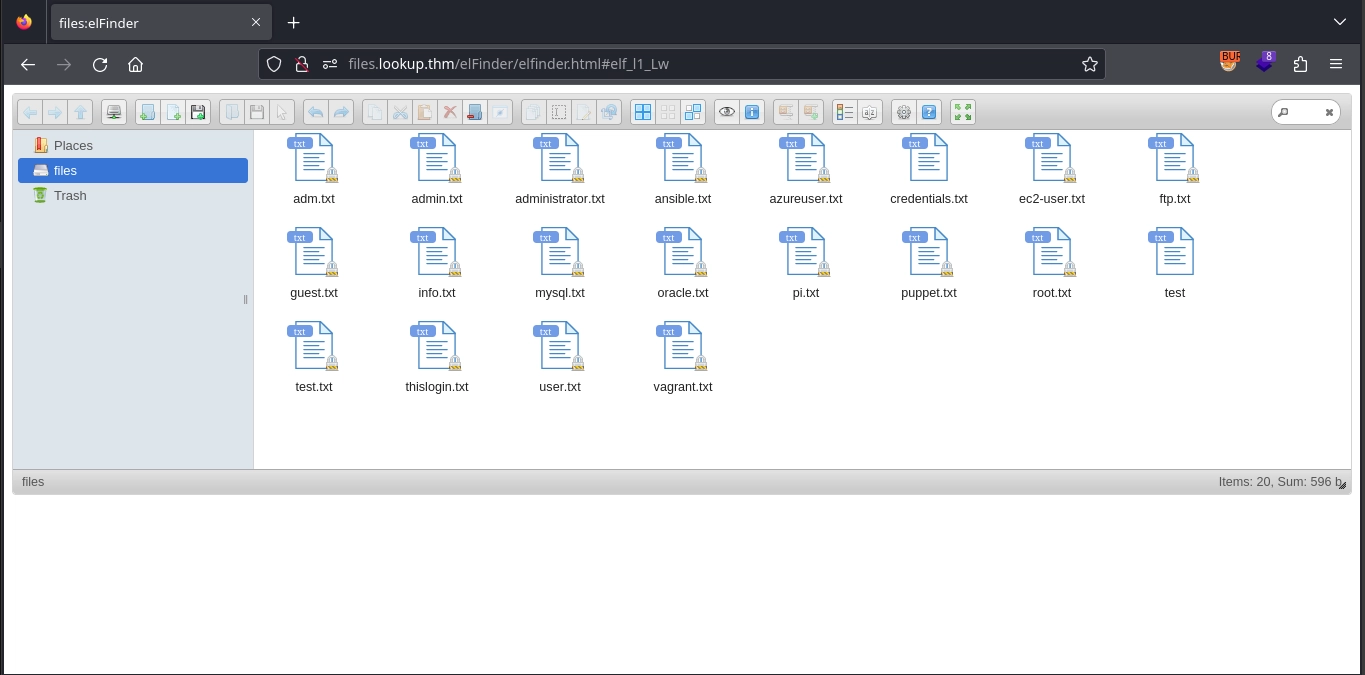Click the Help question mark icon

(x=929, y=113)
